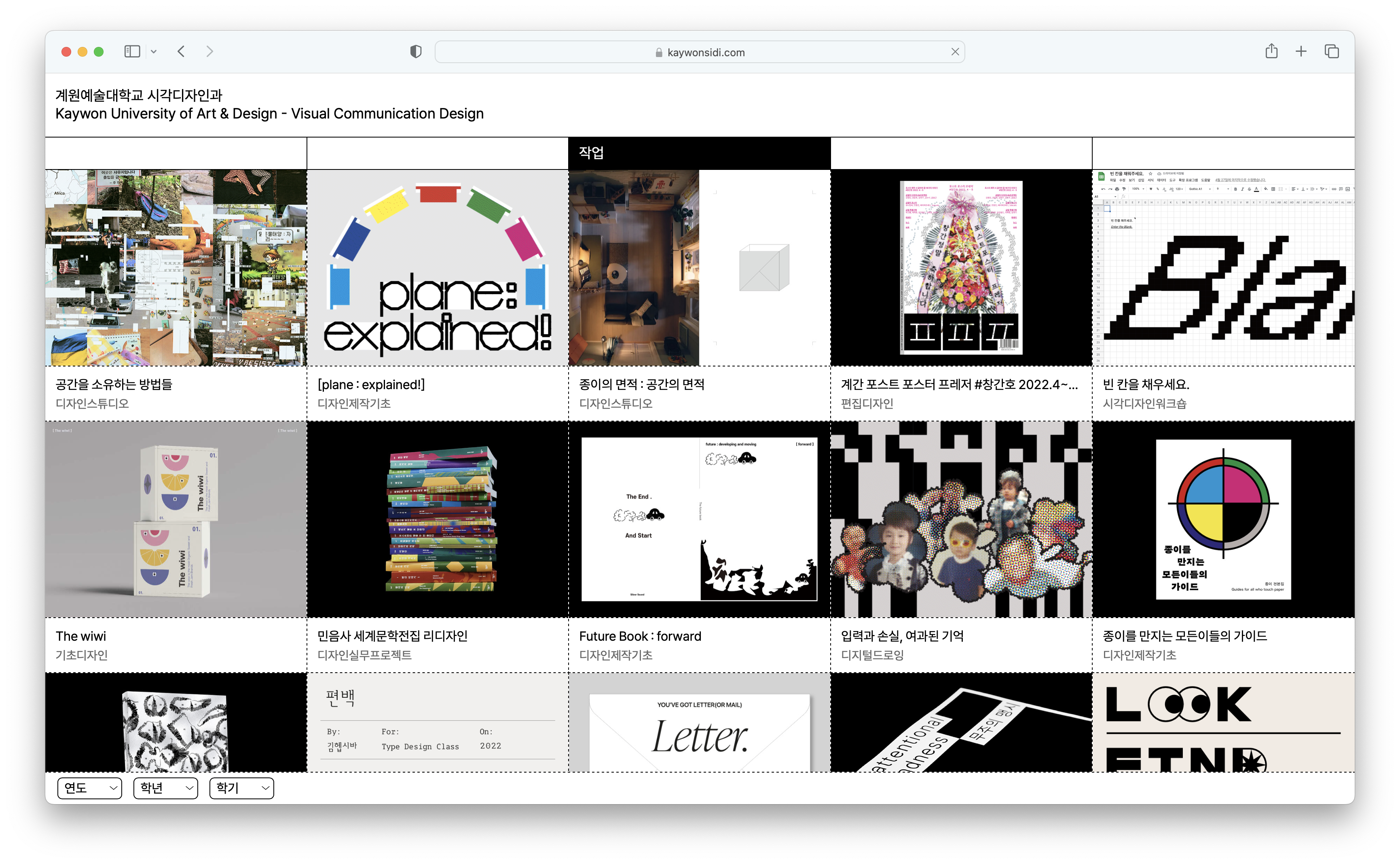The width and height of the screenshot is (1400, 864).
Task: Stop loading with address bar X
Action: click(x=954, y=52)
